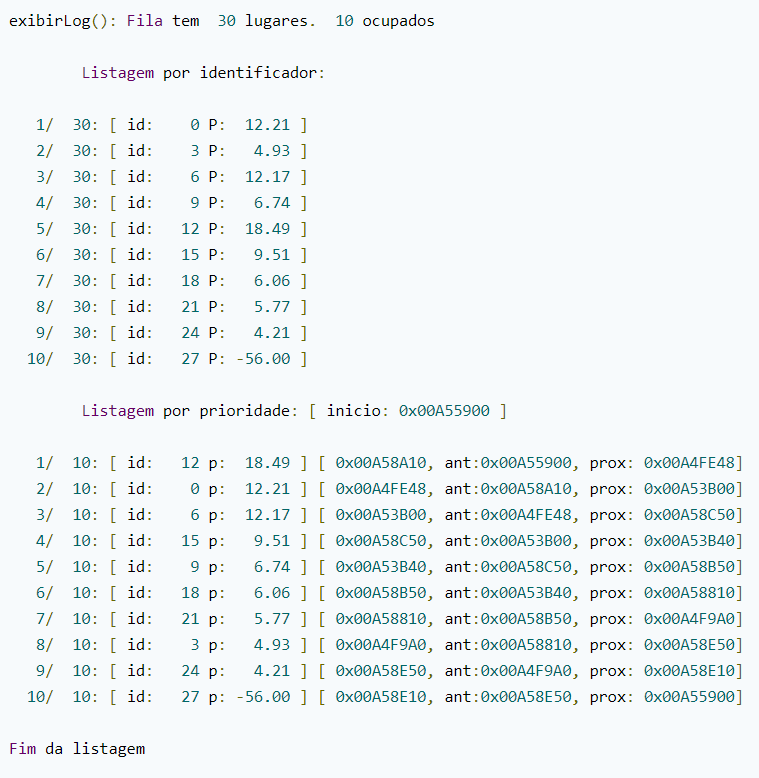
Task: Click the '10 ocupados' text in the header line
Action: pos(384,21)
